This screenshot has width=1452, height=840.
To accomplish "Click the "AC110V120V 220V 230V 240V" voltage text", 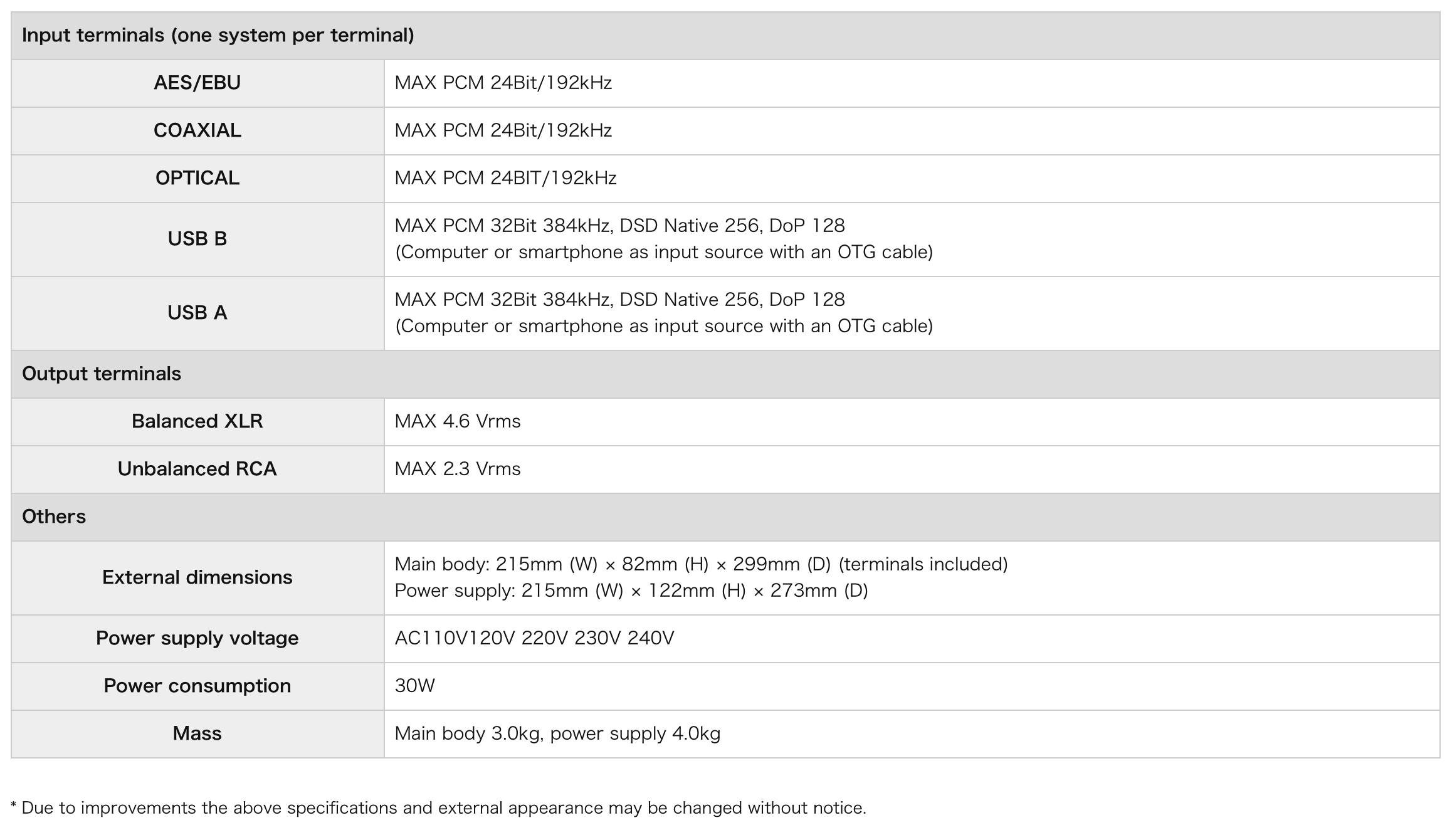I will click(534, 638).
